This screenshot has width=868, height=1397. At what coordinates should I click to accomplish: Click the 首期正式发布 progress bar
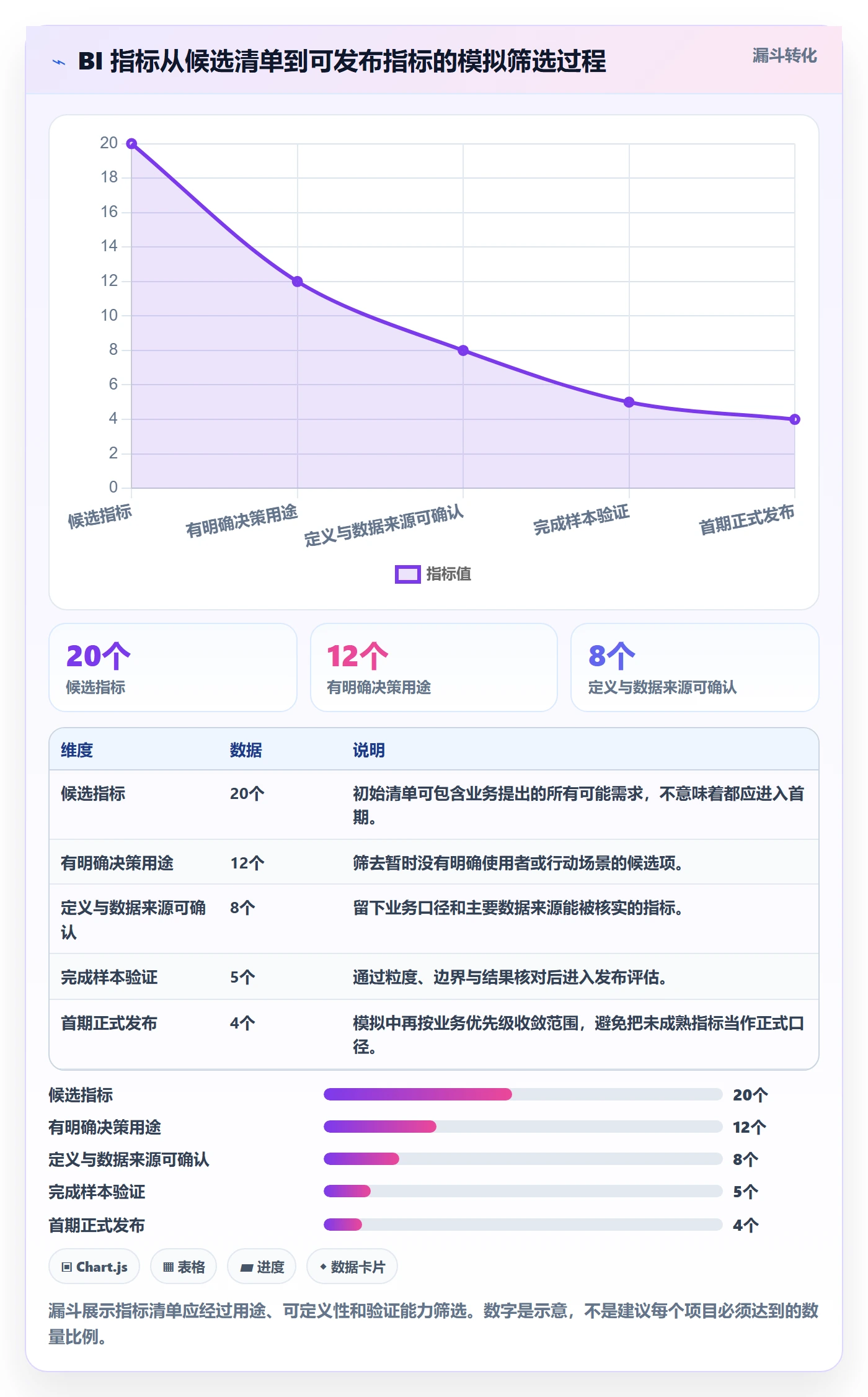(x=523, y=1225)
